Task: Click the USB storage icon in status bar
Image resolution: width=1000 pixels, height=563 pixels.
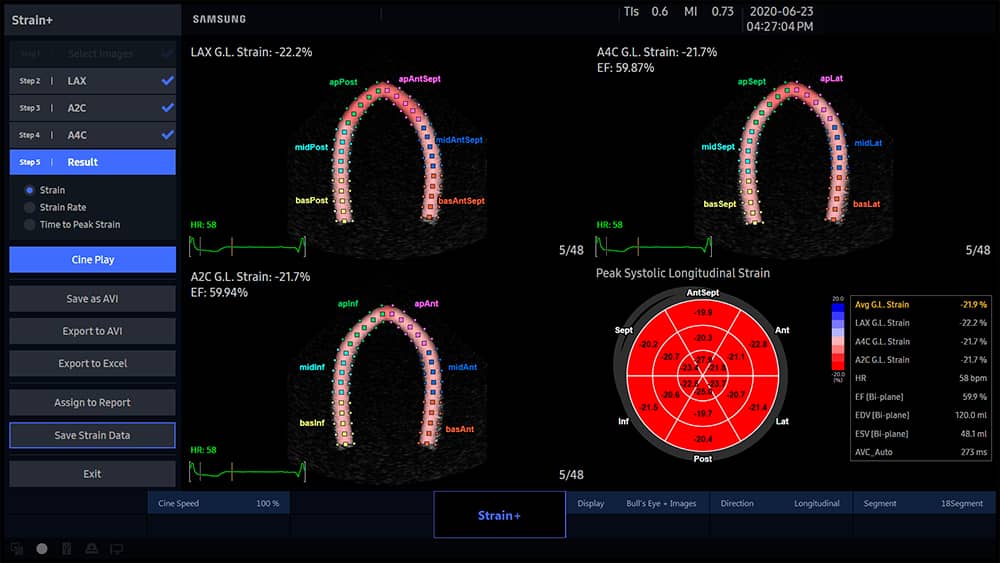Action: pos(67,548)
